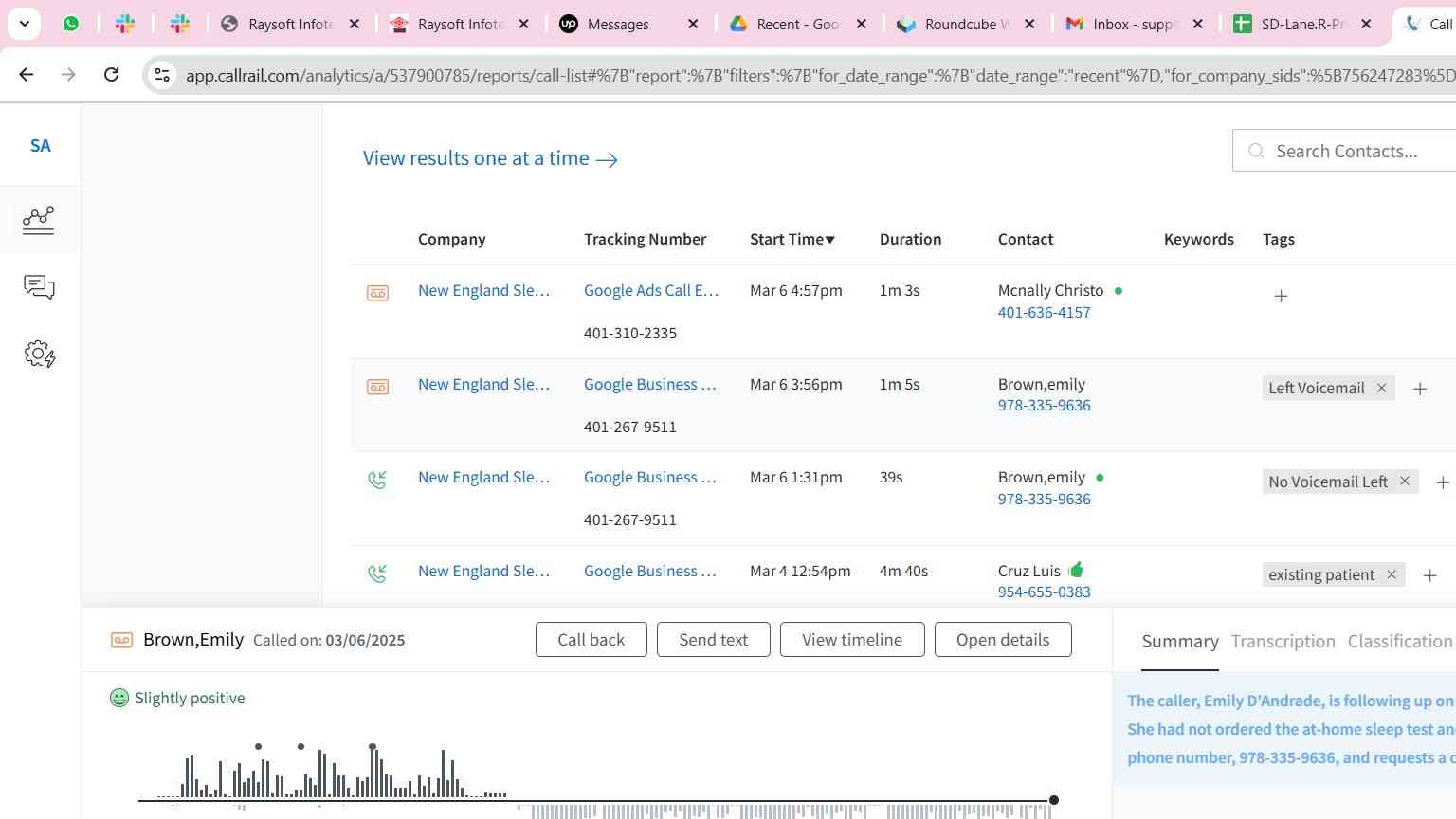Play voicemail icon for Mcnally Christo call
This screenshot has width=1456, height=819.
point(377,294)
